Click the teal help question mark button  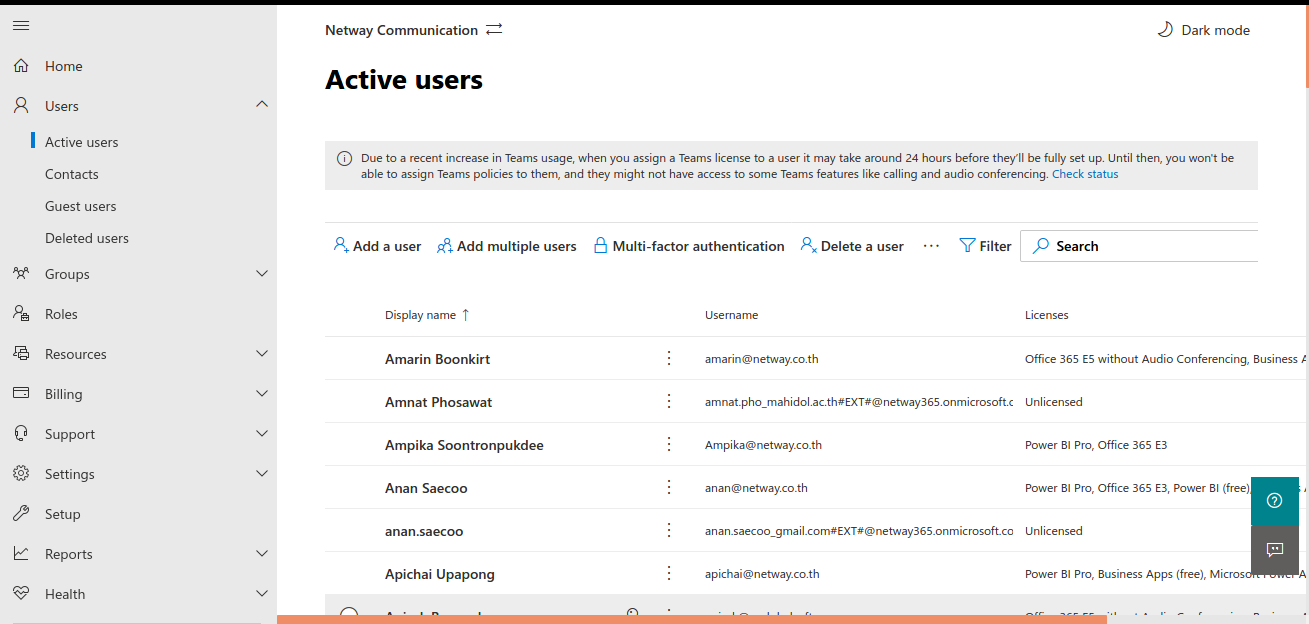1274,500
